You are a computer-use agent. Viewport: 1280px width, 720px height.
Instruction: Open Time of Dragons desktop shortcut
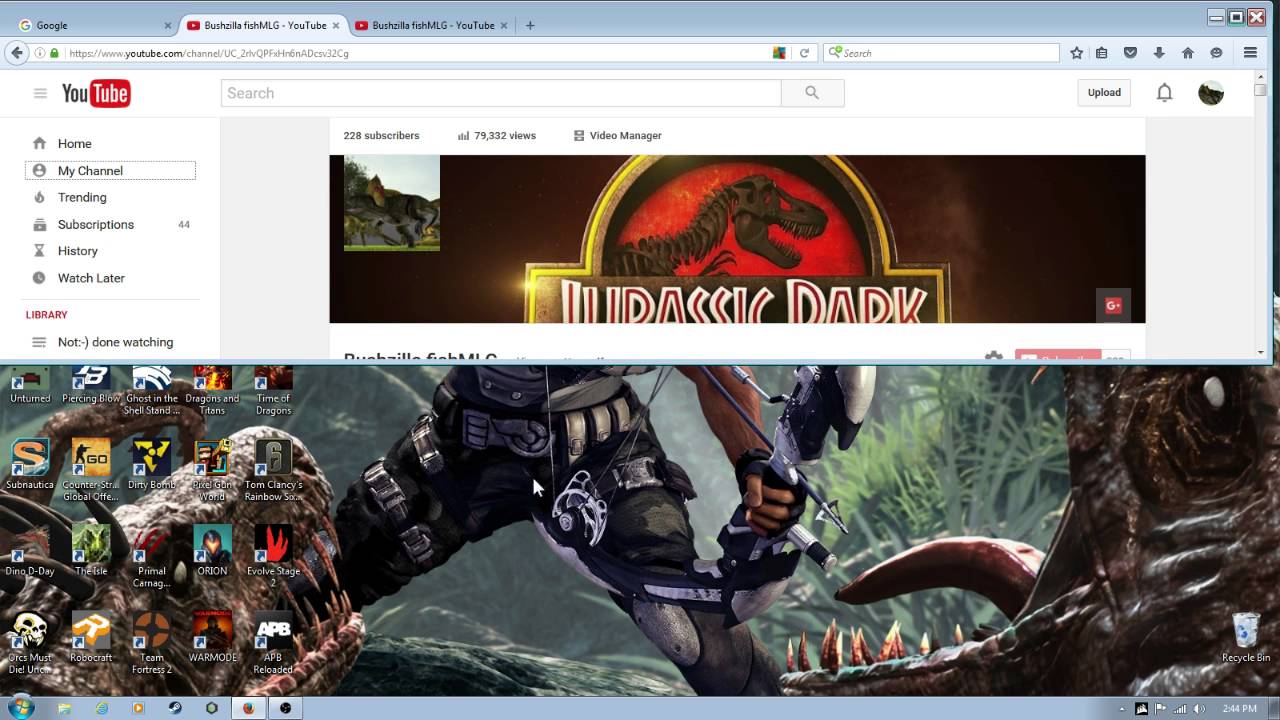pyautogui.click(x=273, y=390)
